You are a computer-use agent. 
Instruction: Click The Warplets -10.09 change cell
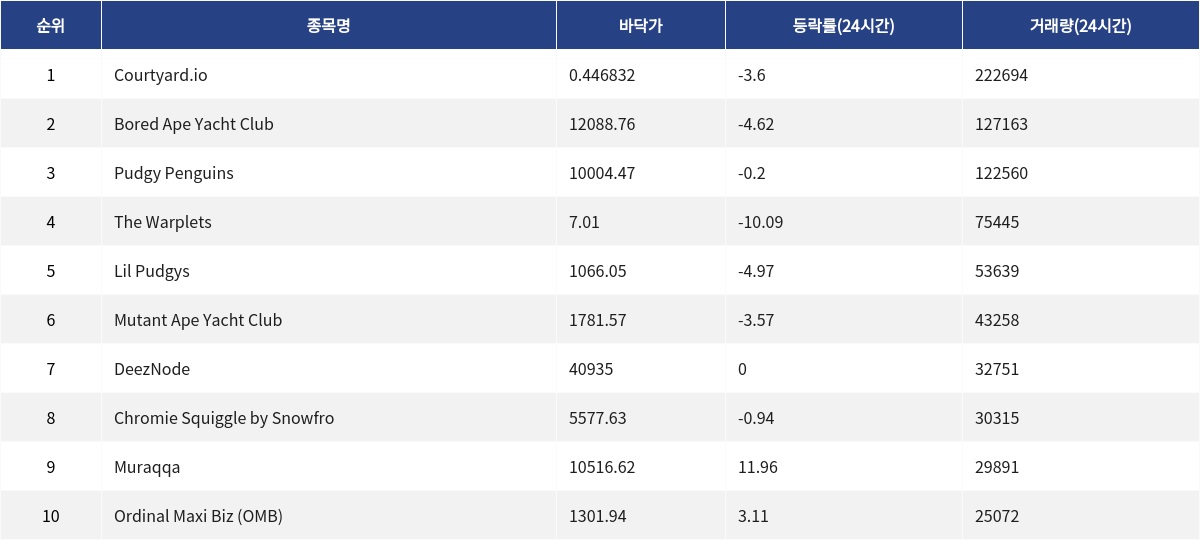pyautogui.click(x=760, y=222)
